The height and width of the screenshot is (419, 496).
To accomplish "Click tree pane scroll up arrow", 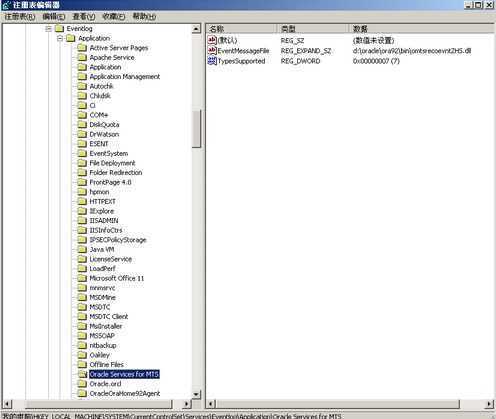I will click(x=197, y=29).
